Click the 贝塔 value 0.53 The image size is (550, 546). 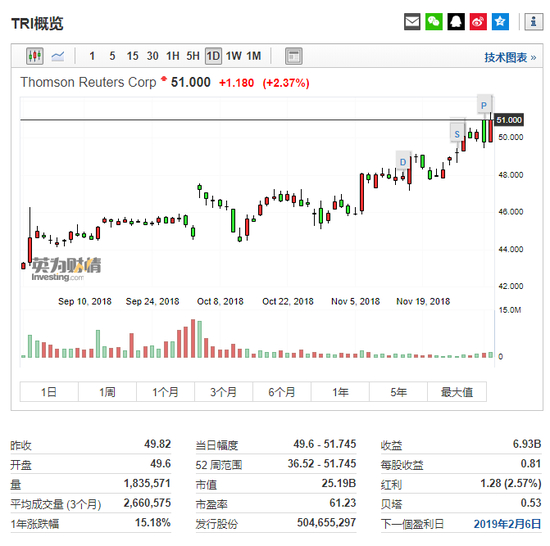[531, 503]
